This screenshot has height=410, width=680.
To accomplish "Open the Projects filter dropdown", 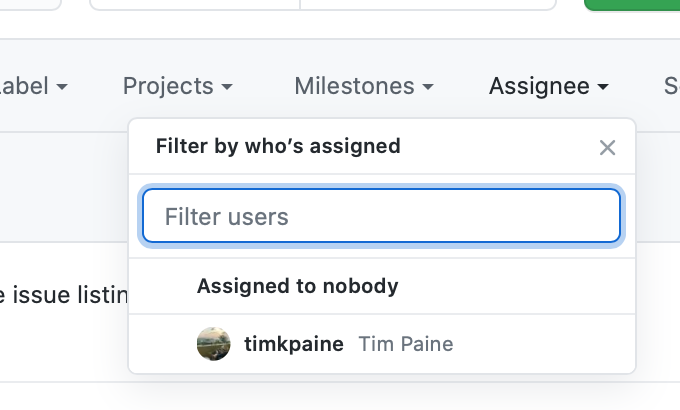I will coord(178,86).
